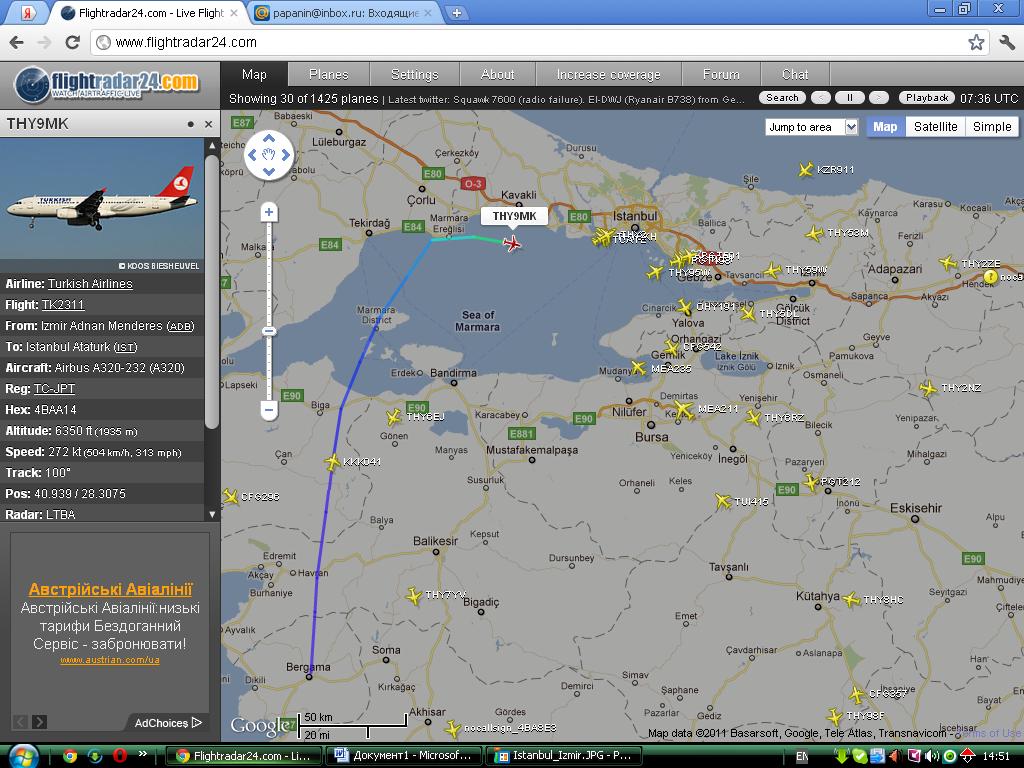Open the Settings tab
The height and width of the screenshot is (768, 1024).
coord(414,74)
